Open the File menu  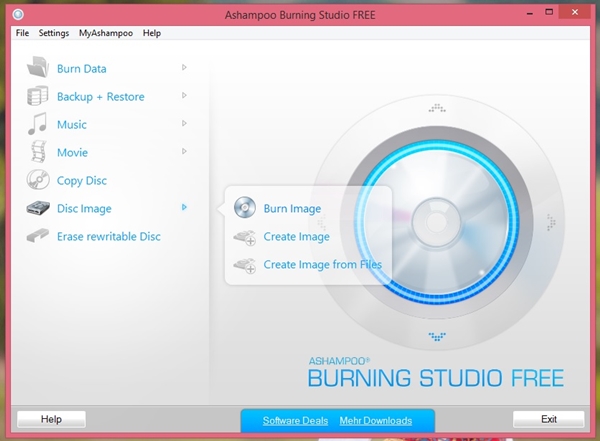24,33
